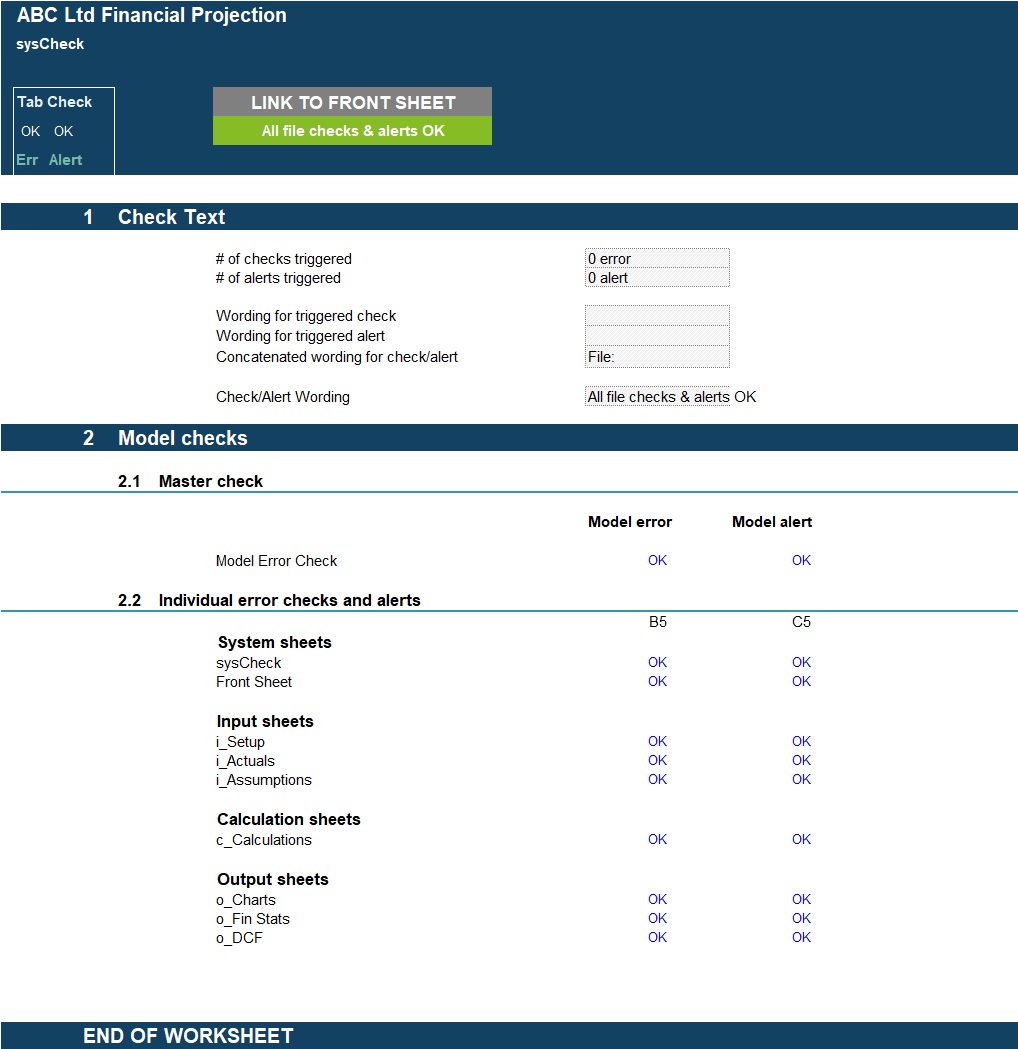Screen dimensions: 1018x1049
Task: Select the empty 'Wording for triggered alert' cell
Action: pyautogui.click(x=657, y=336)
